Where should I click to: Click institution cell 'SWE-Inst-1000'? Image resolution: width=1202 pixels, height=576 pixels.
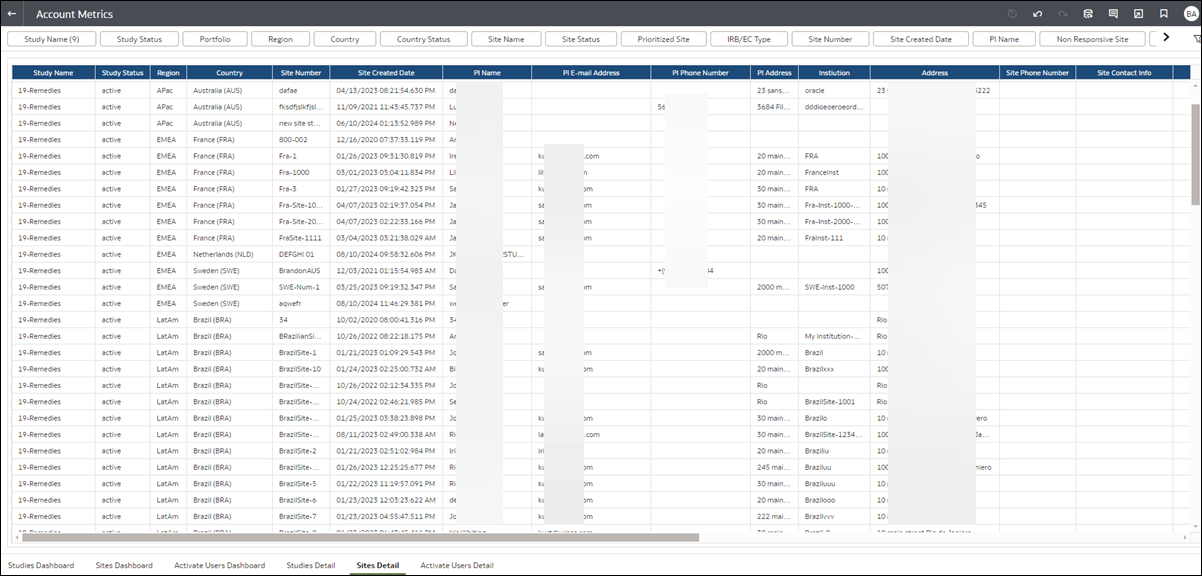[x=834, y=287]
